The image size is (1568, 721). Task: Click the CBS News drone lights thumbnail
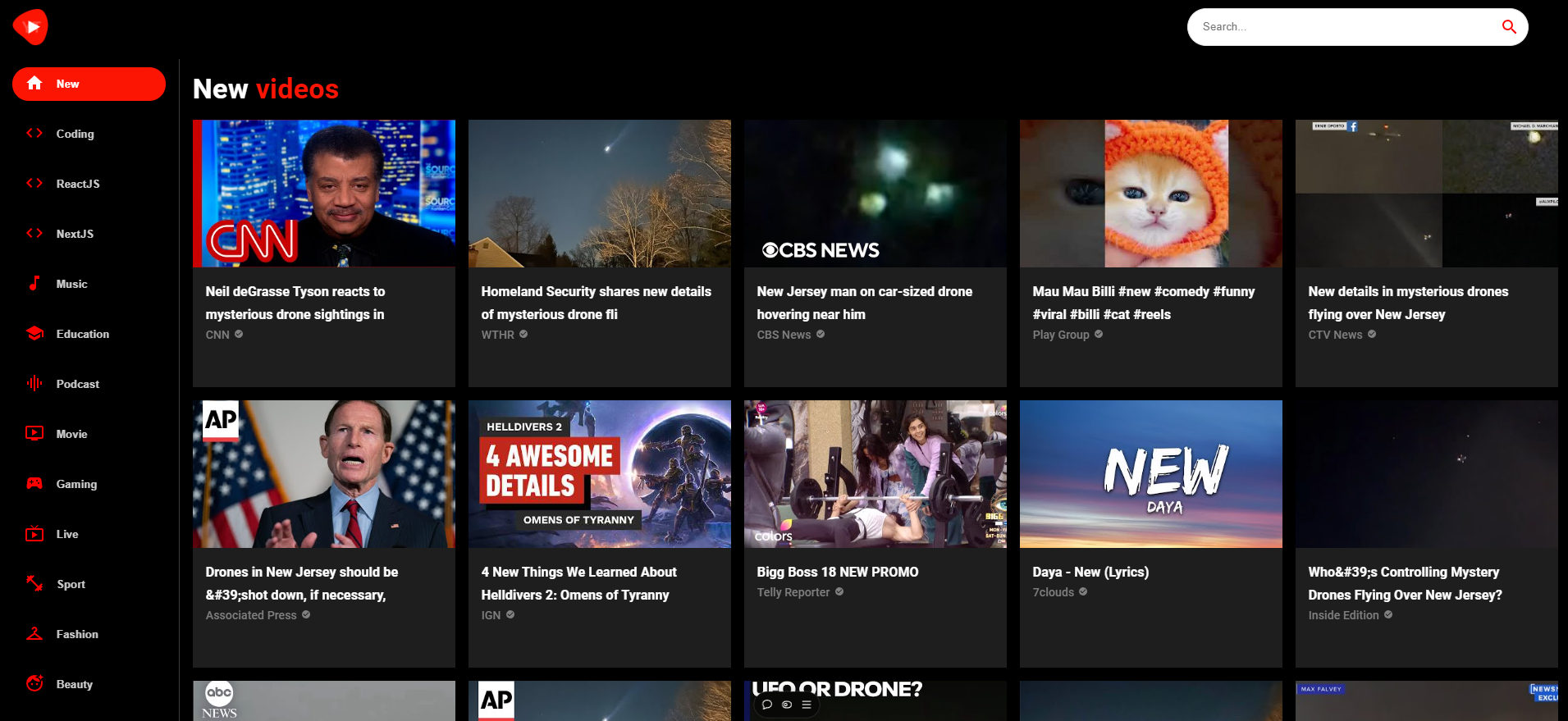875,194
